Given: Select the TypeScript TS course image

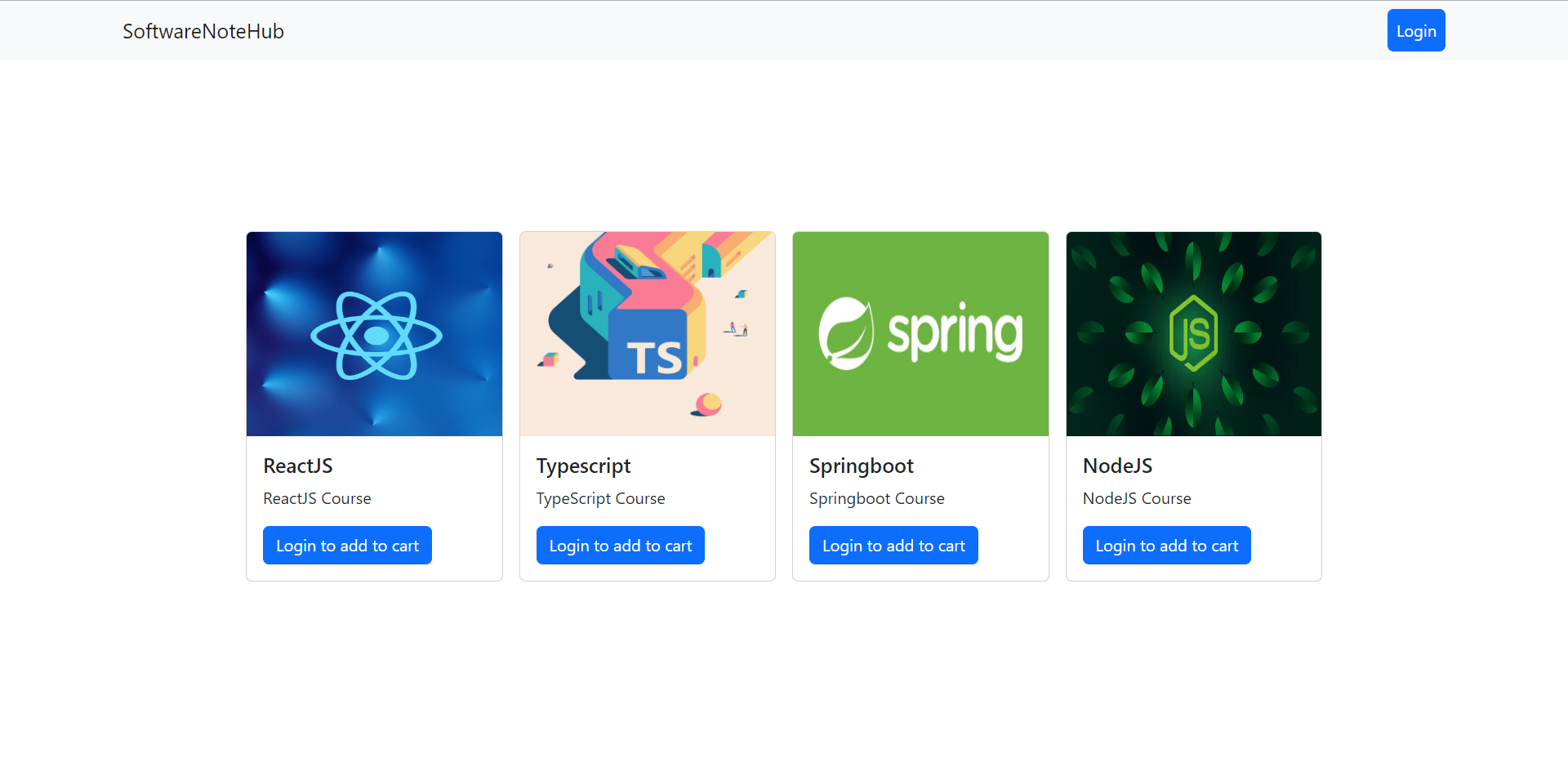Looking at the screenshot, I should pos(648,334).
